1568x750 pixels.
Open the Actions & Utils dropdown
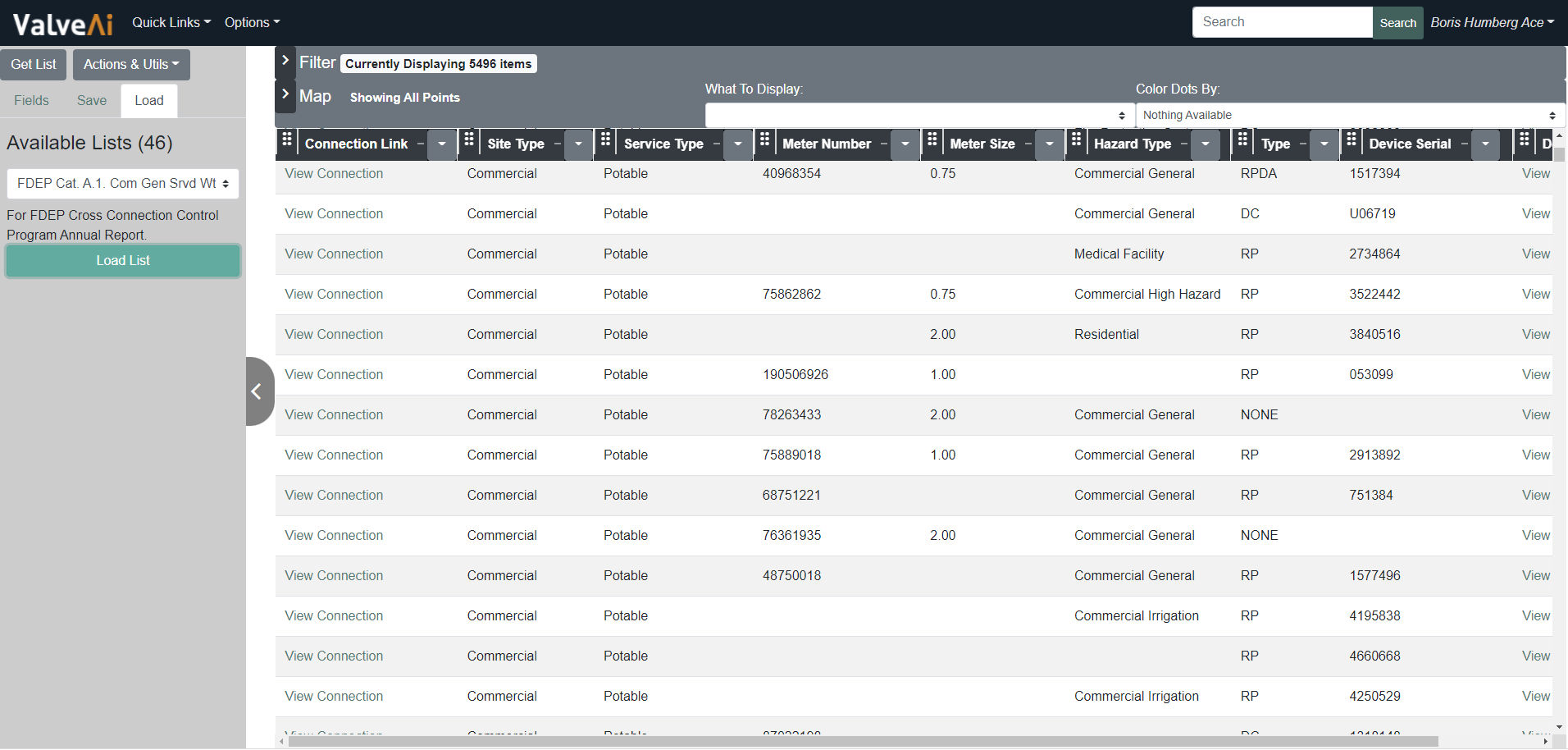(x=131, y=64)
